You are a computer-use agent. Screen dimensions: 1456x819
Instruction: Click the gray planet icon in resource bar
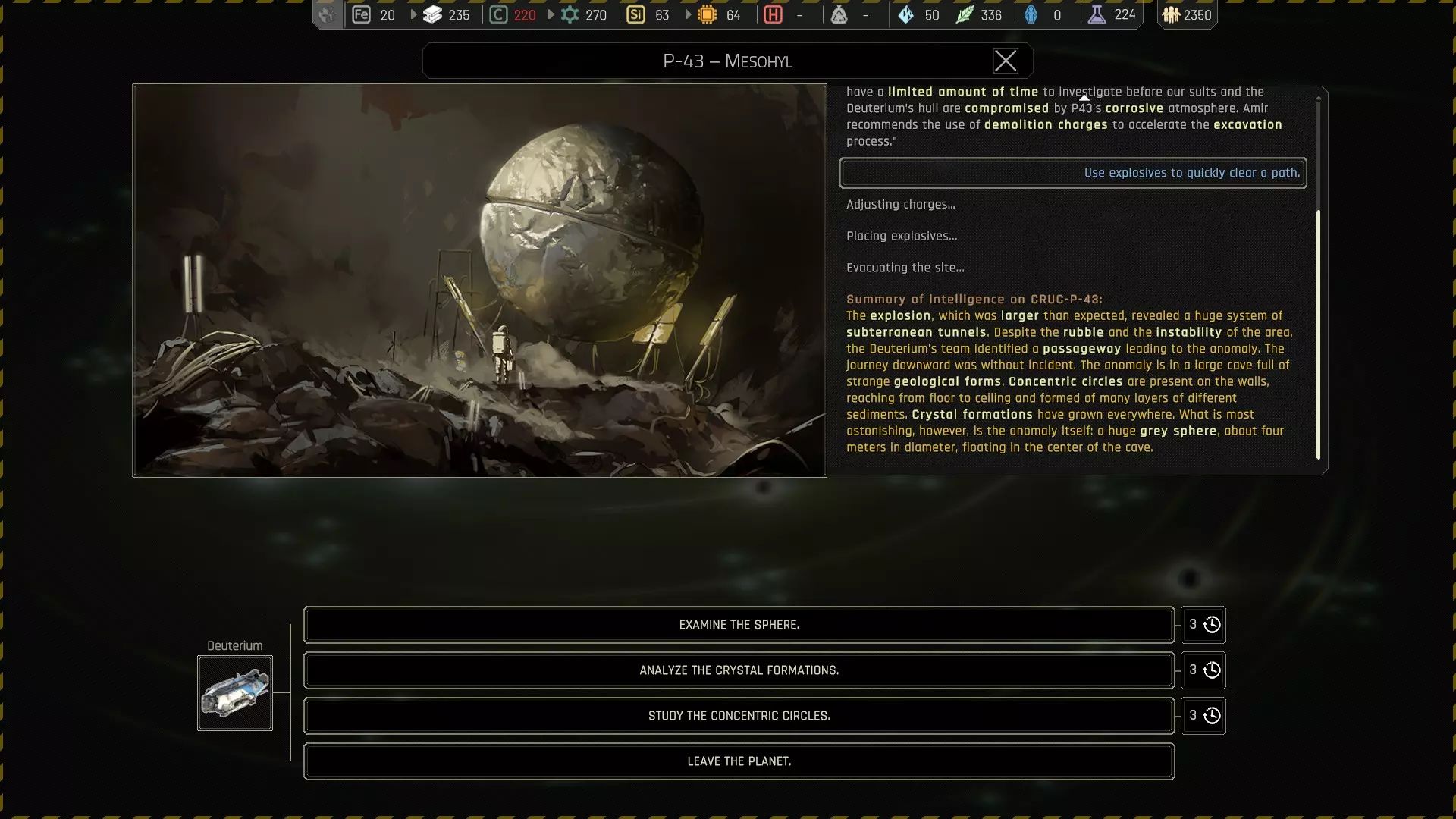tap(327, 15)
